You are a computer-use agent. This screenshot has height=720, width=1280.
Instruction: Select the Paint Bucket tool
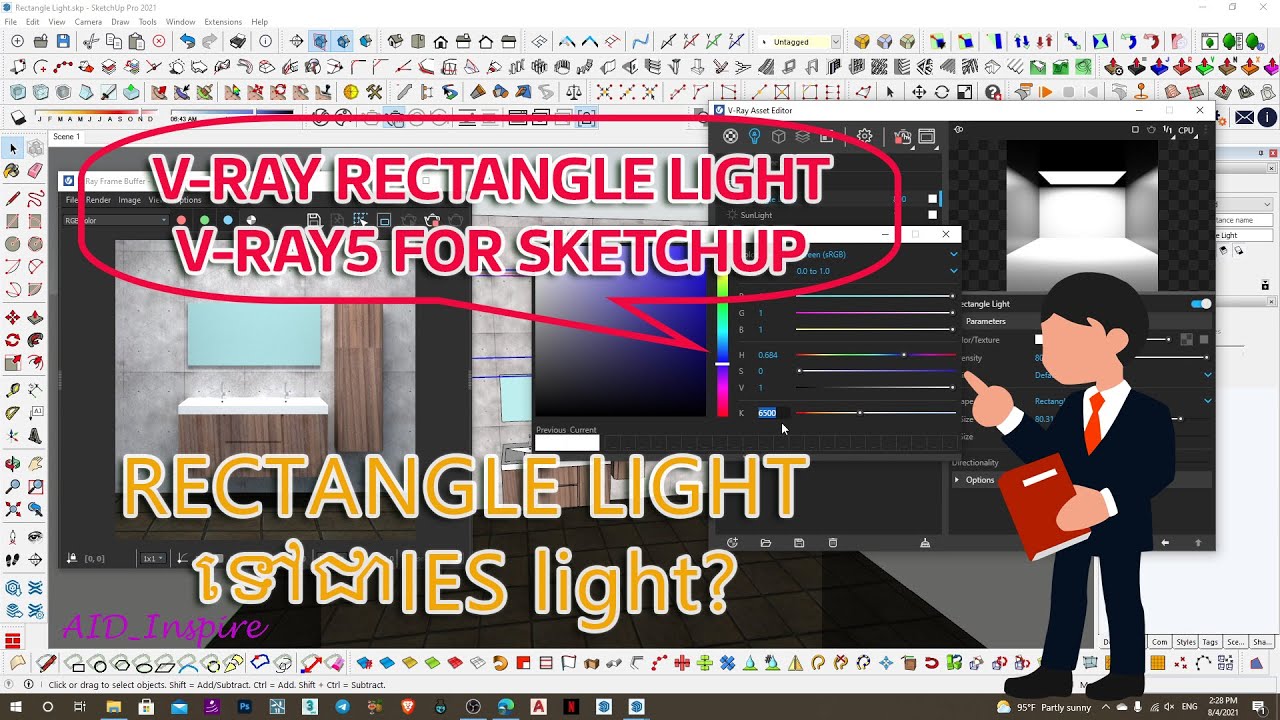13,172
